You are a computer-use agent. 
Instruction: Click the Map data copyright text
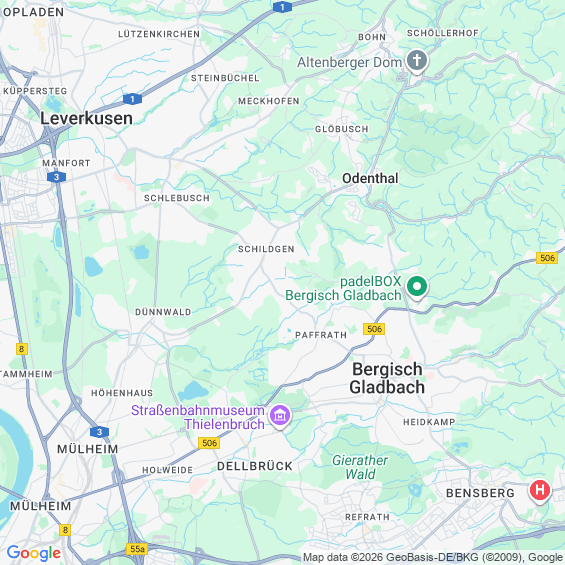click(433, 558)
